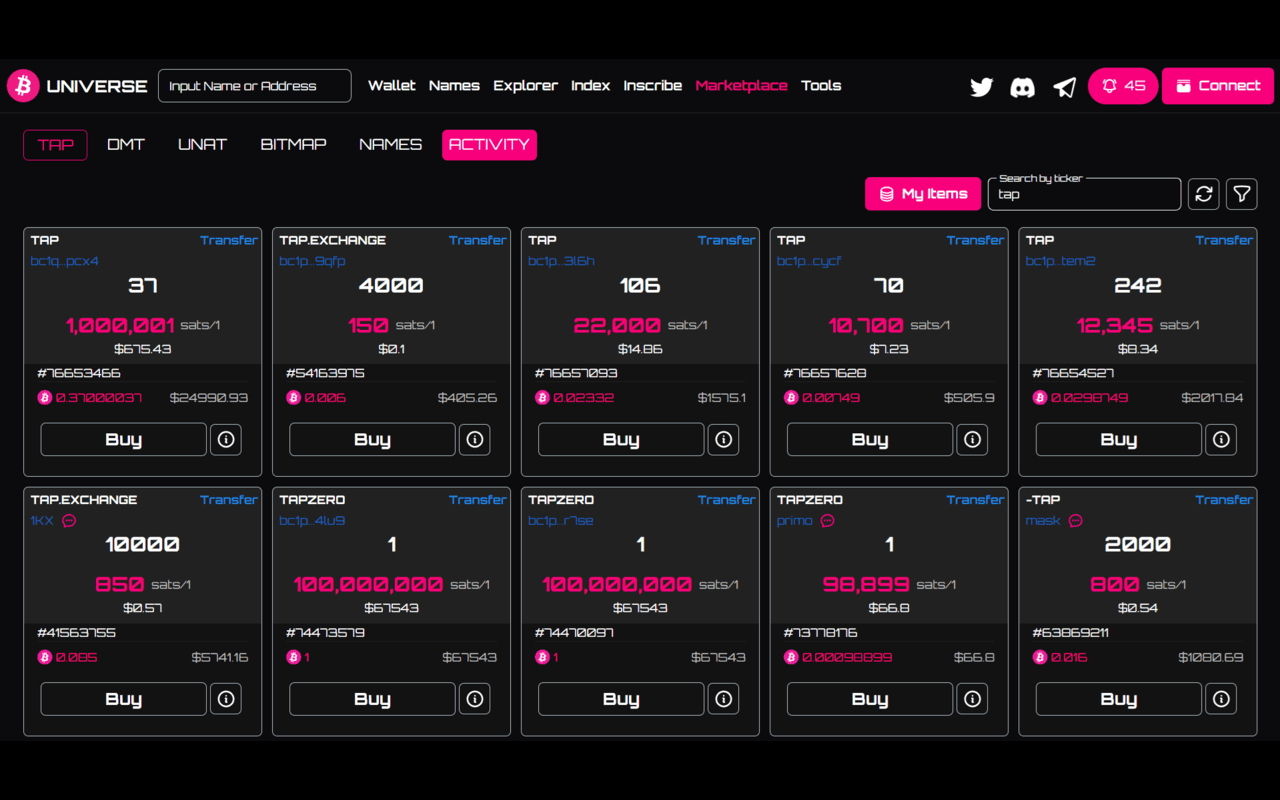Open the Wallet menu item

[391, 86]
